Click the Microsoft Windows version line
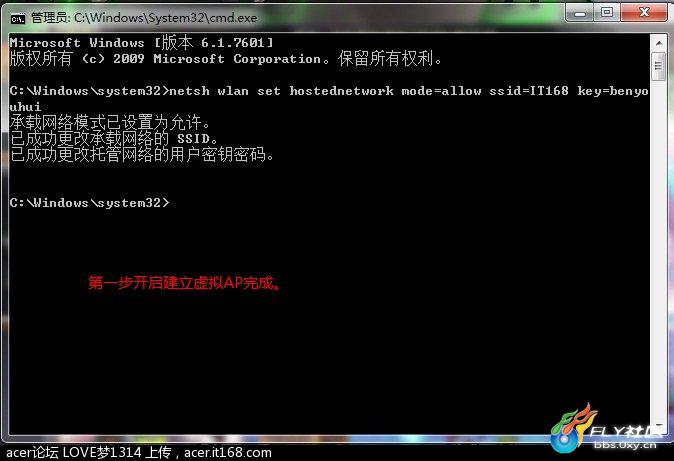Screen dimensions: 674x461 tap(141, 43)
